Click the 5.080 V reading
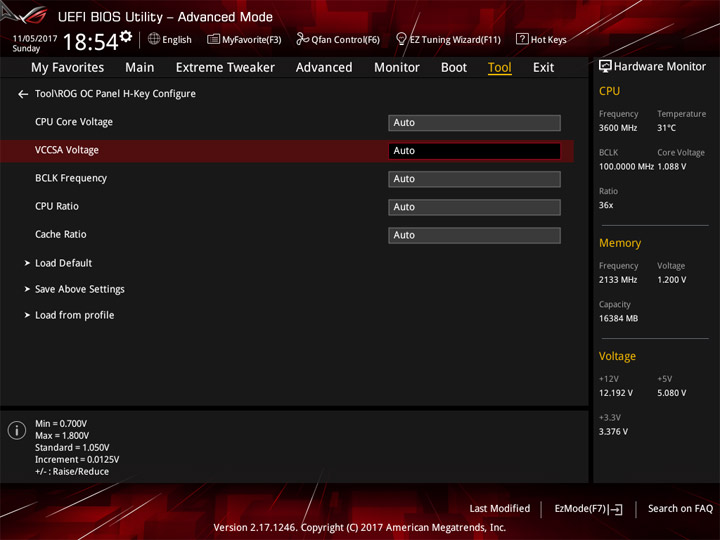 672,393
